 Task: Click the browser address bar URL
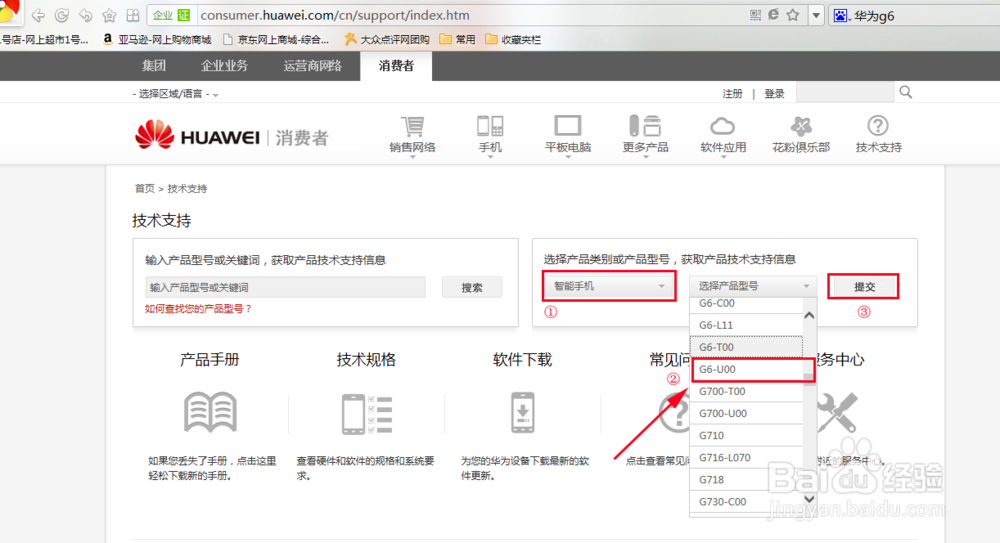(x=335, y=15)
